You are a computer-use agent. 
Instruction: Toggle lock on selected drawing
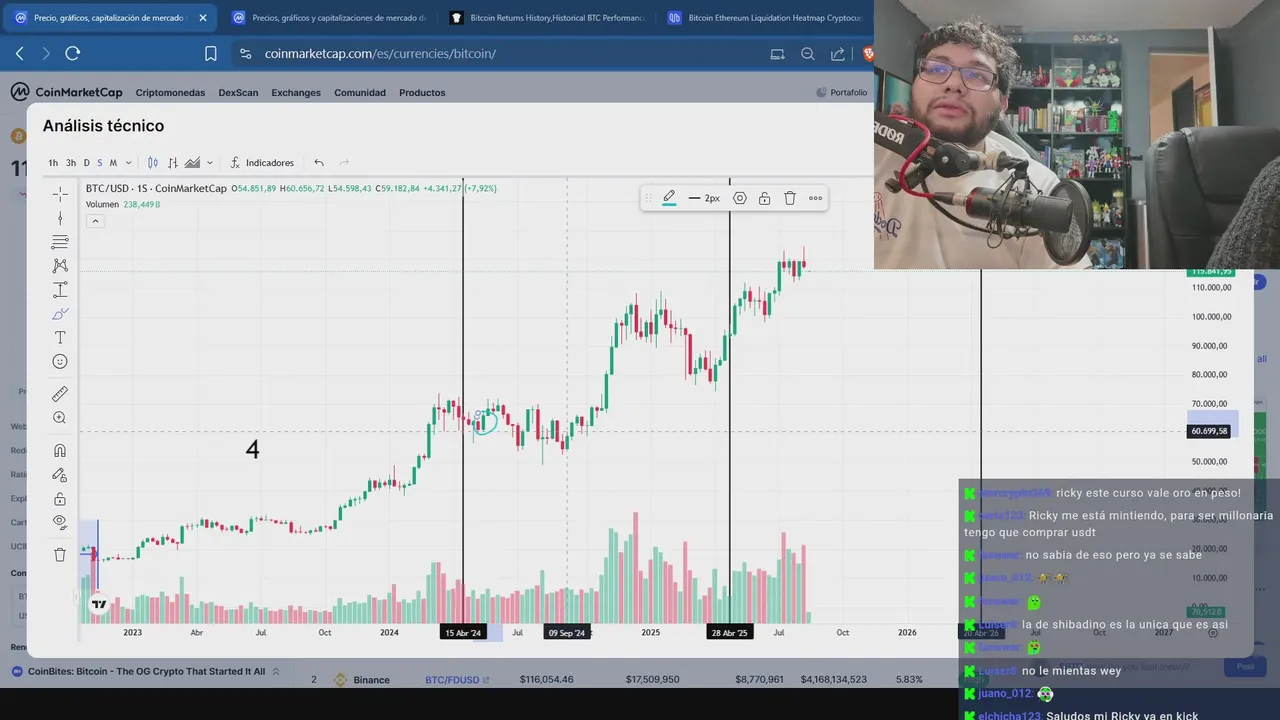(764, 198)
